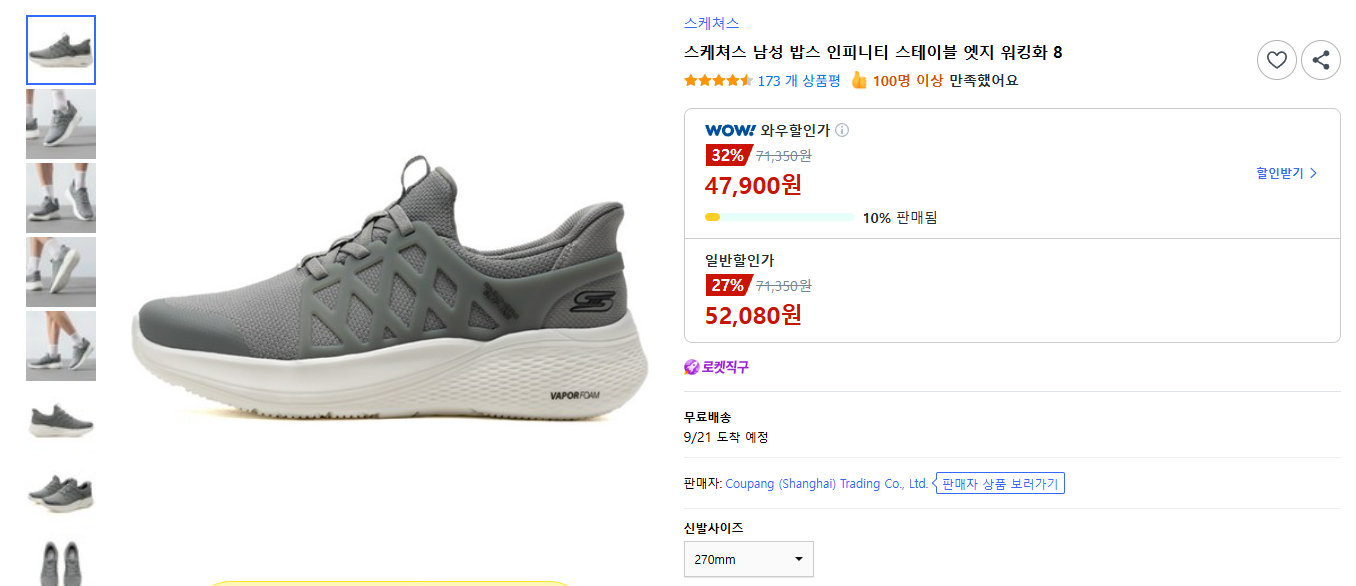Image resolution: width=1356 pixels, height=586 pixels.
Task: Click the thumbs-up satisfaction icon
Action: click(858, 80)
